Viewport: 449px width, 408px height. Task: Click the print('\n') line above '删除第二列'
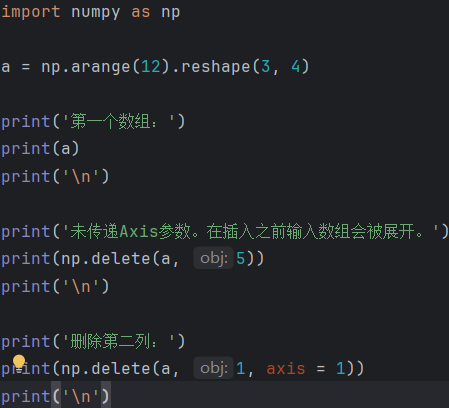55,286
